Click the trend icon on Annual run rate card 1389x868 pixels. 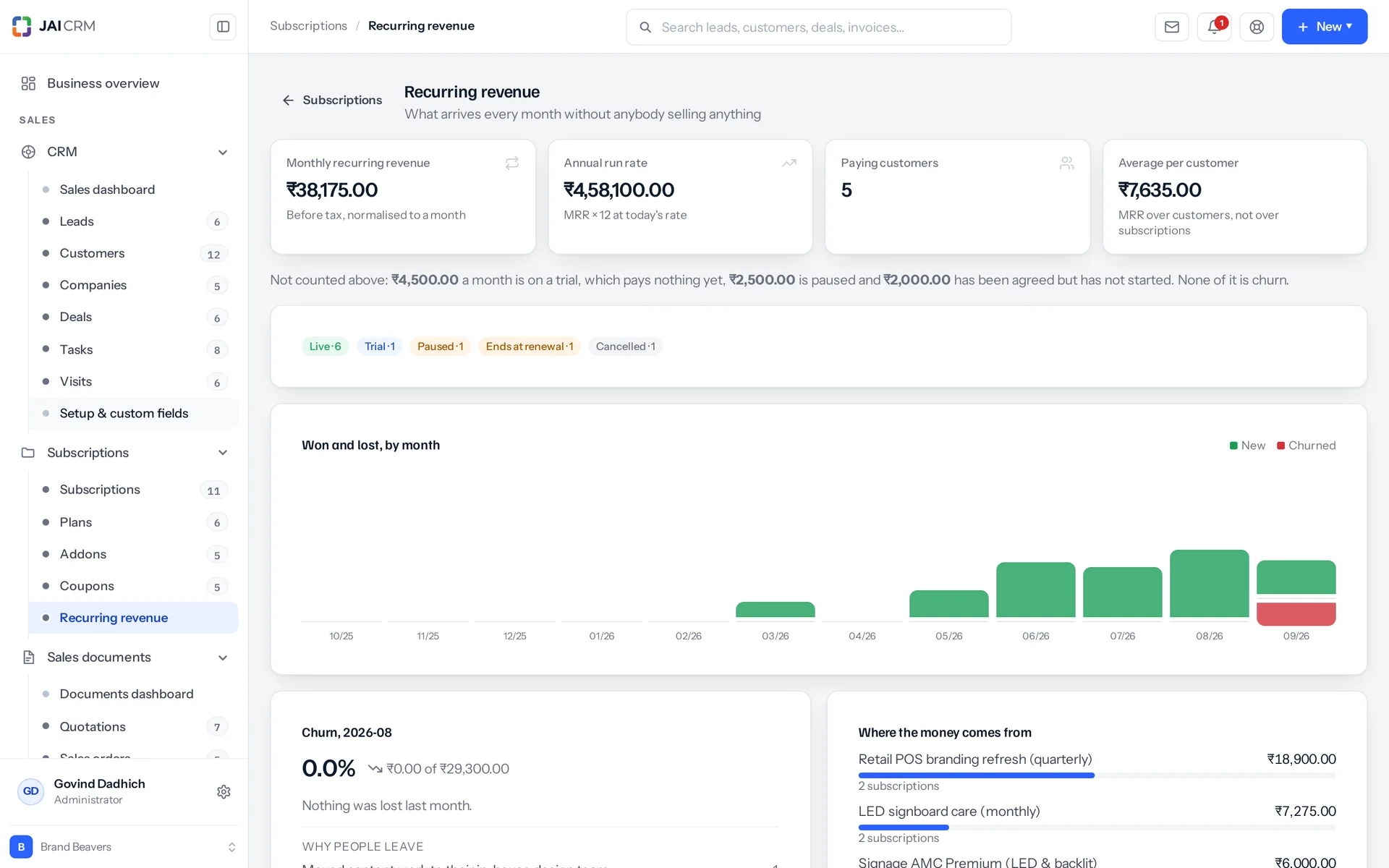[789, 163]
